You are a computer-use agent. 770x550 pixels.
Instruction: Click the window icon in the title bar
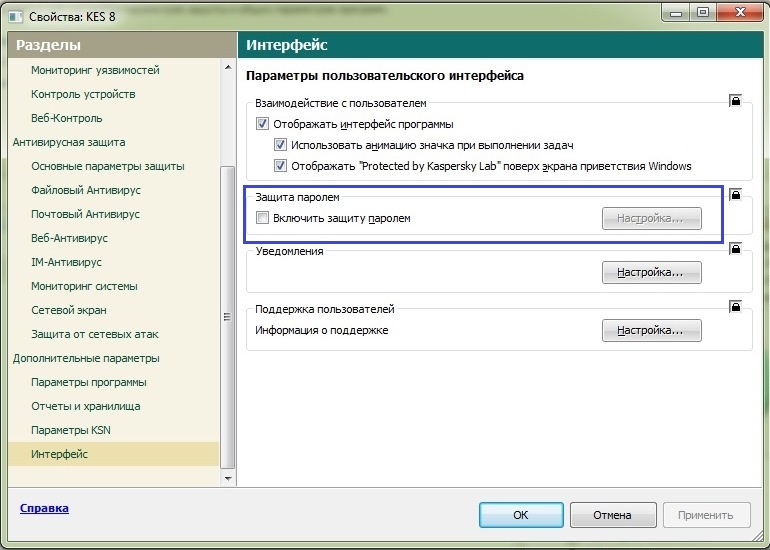pos(16,16)
